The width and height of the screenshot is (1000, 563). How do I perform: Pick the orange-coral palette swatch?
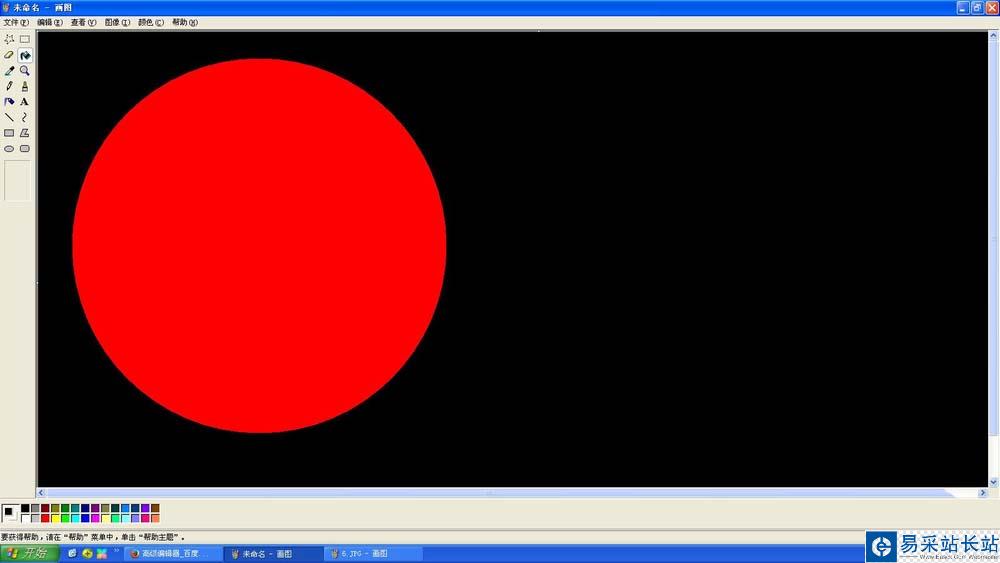click(155, 518)
